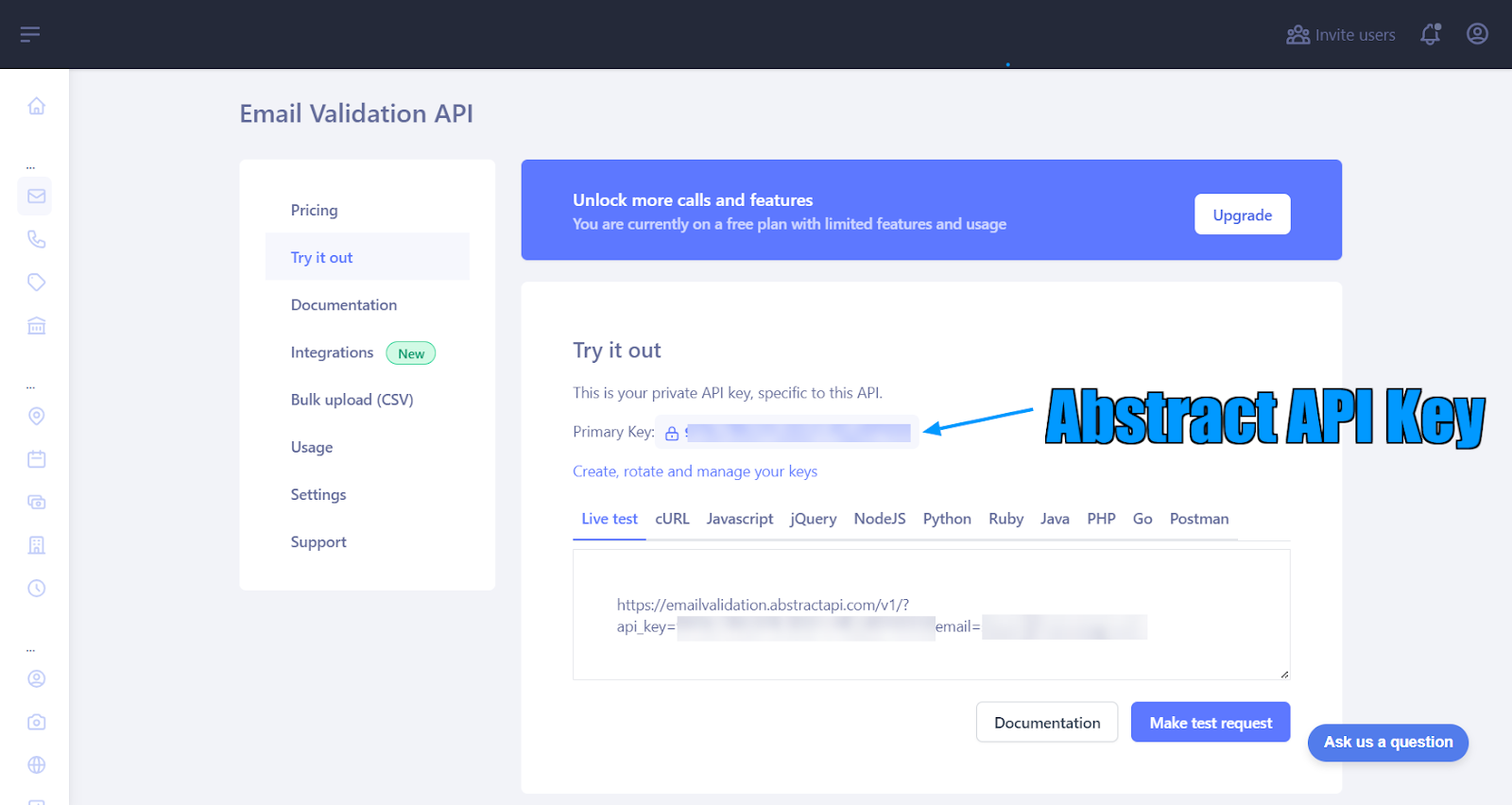Open the price tag sidebar icon
This screenshot has height=805, width=1512.
37,282
